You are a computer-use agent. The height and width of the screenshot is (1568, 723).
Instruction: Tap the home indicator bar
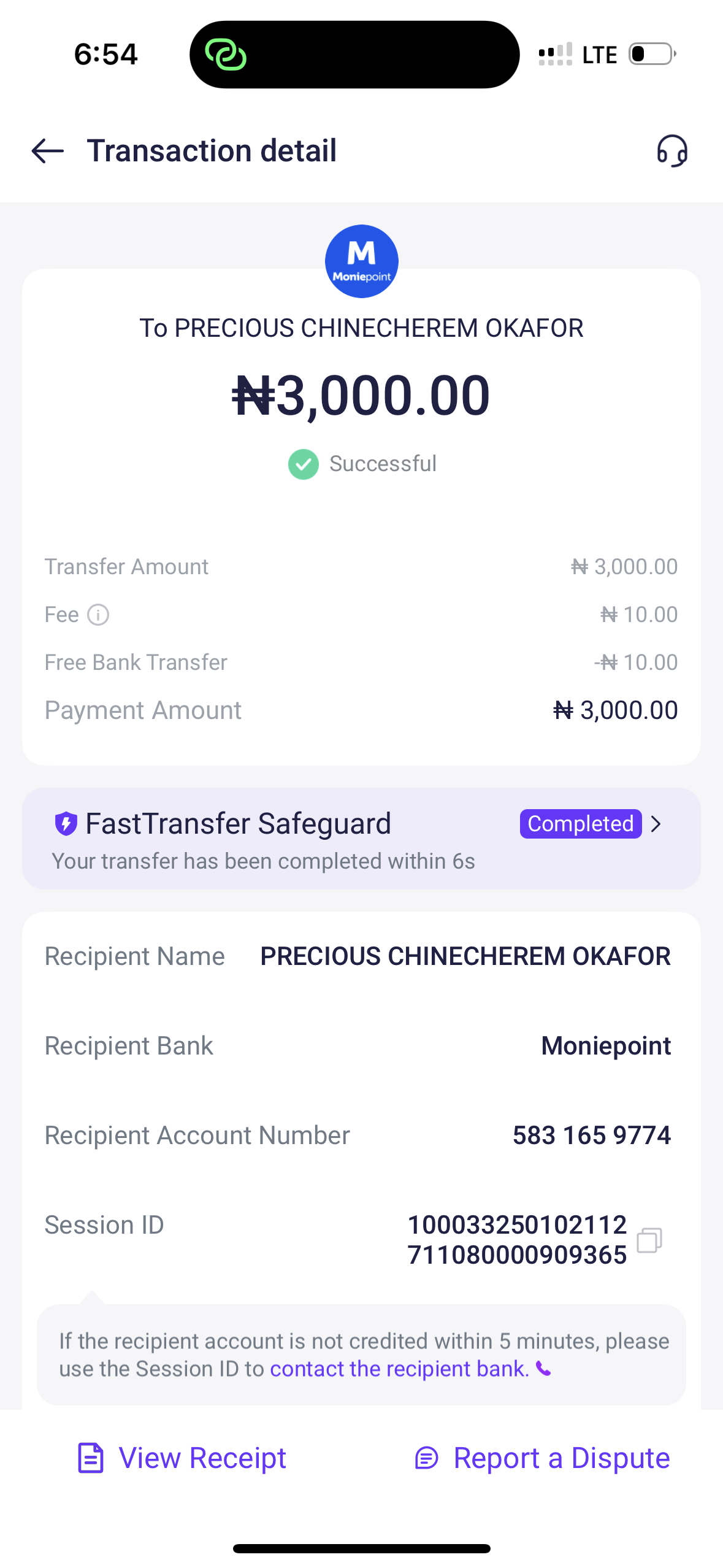[x=361, y=1548]
